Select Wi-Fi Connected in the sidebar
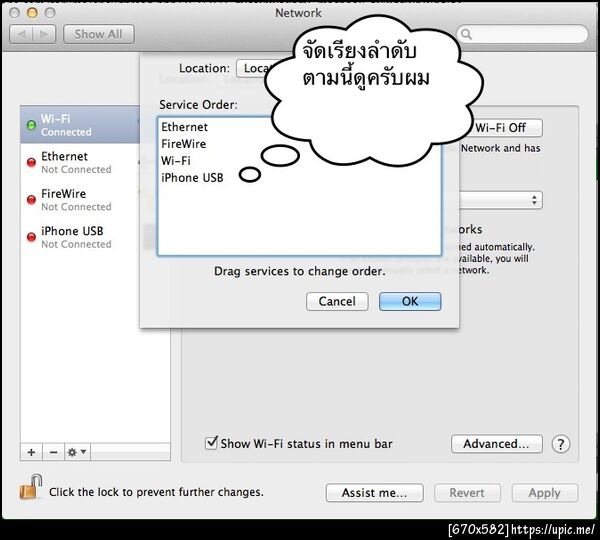Image resolution: width=600 pixels, height=540 pixels. (80, 125)
